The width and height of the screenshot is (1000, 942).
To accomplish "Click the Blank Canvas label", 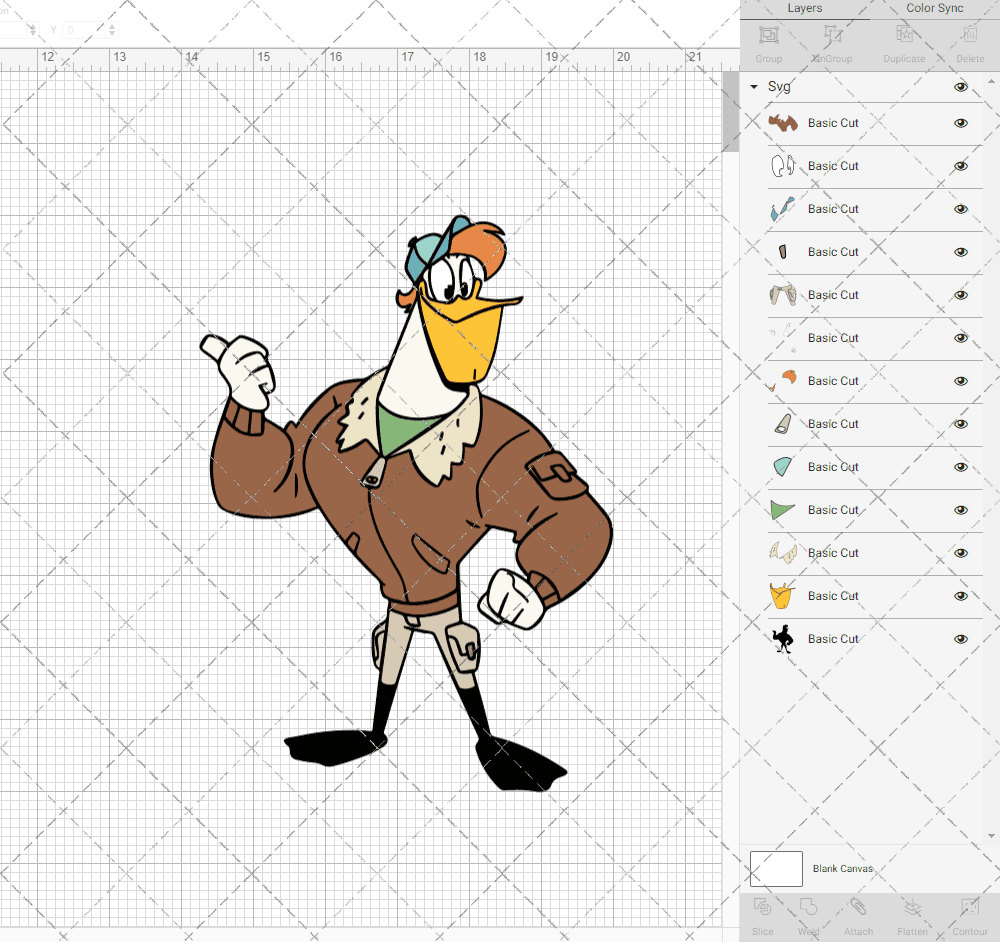I will 842,869.
